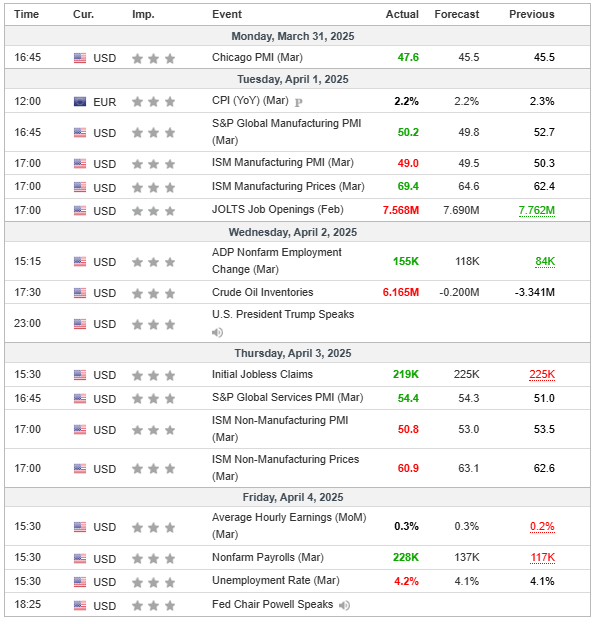The height and width of the screenshot is (624, 598).
Task: Click the US flag in the S&P Global Services PMI row
Action: (80, 398)
